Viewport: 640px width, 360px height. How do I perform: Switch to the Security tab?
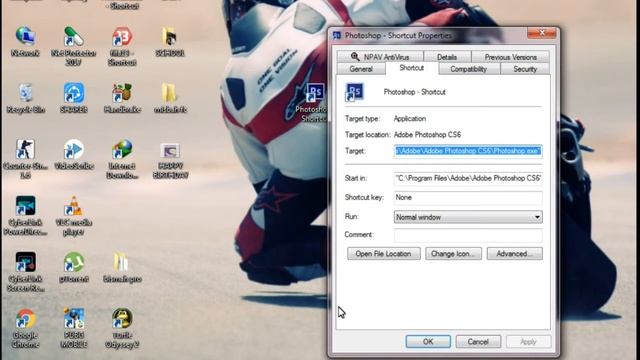[x=525, y=69]
